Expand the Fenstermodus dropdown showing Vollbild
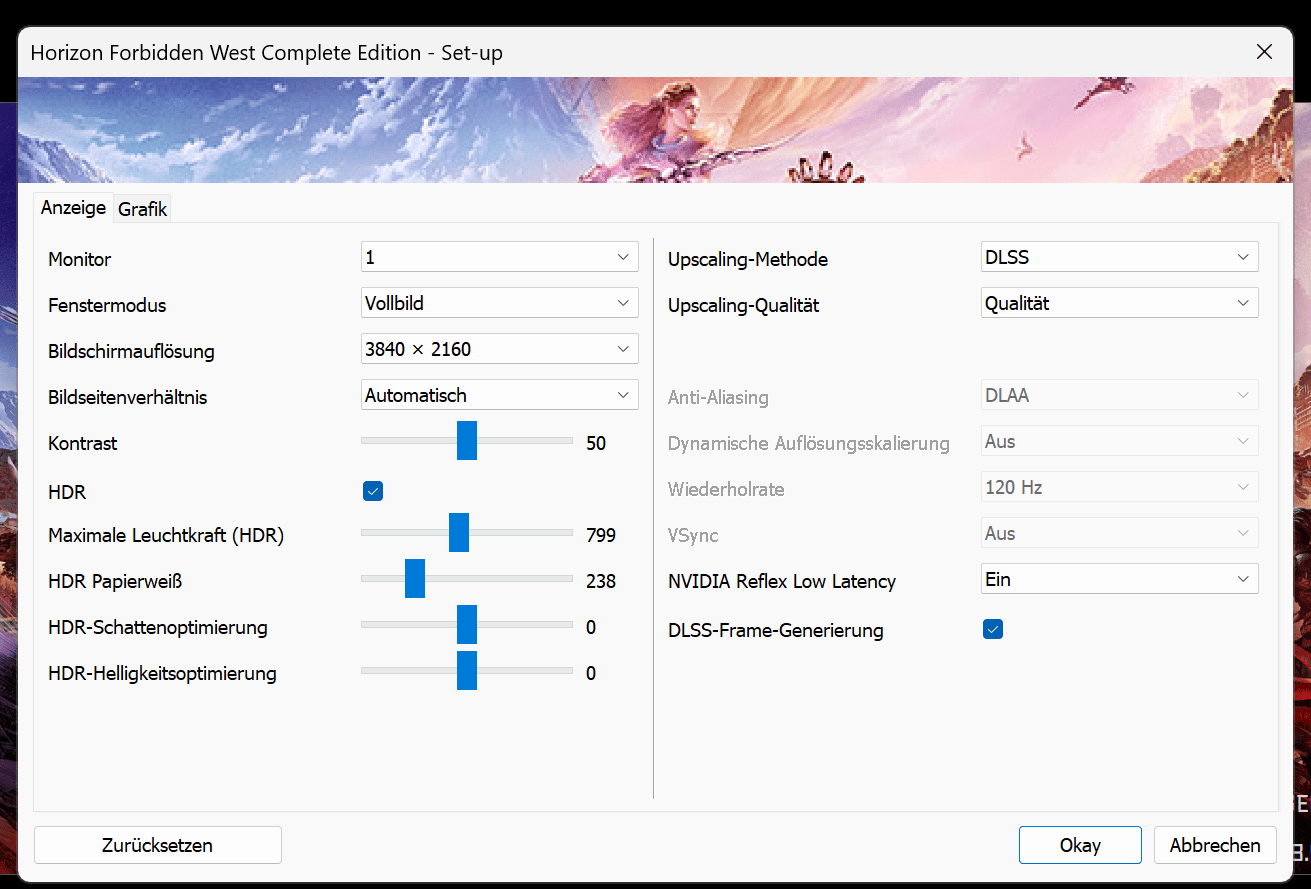This screenshot has height=889, width=1311. pyautogui.click(x=499, y=303)
